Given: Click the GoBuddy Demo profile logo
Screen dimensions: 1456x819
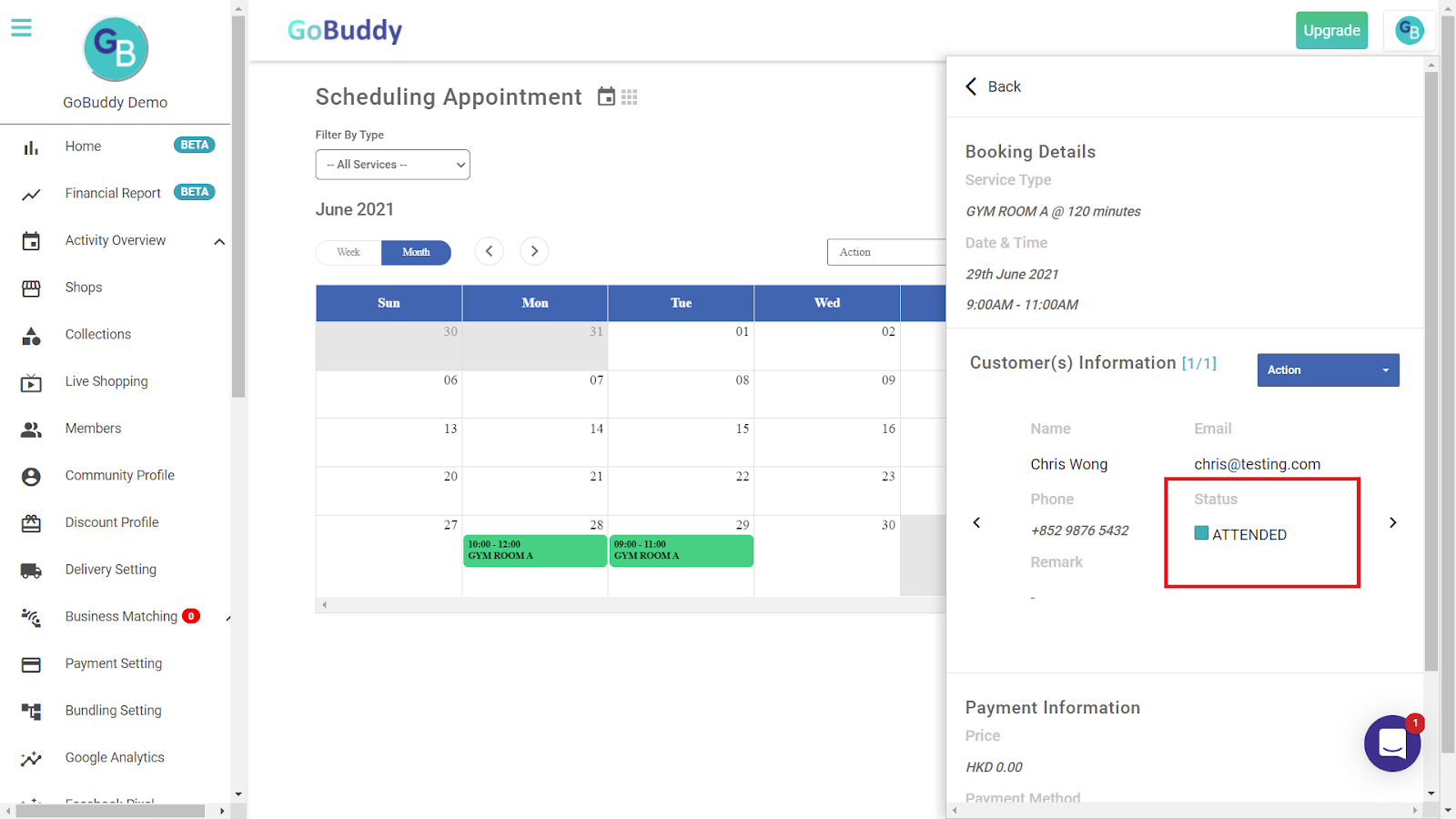Looking at the screenshot, I should pyautogui.click(x=116, y=49).
